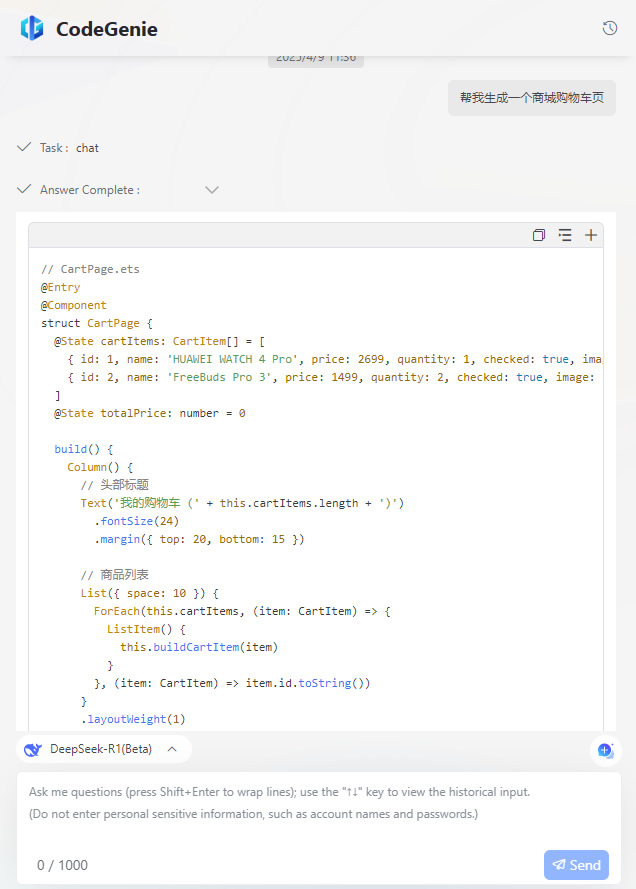636x889 pixels.
Task: Copy code block with copy icon
Action: pyautogui.click(x=539, y=235)
